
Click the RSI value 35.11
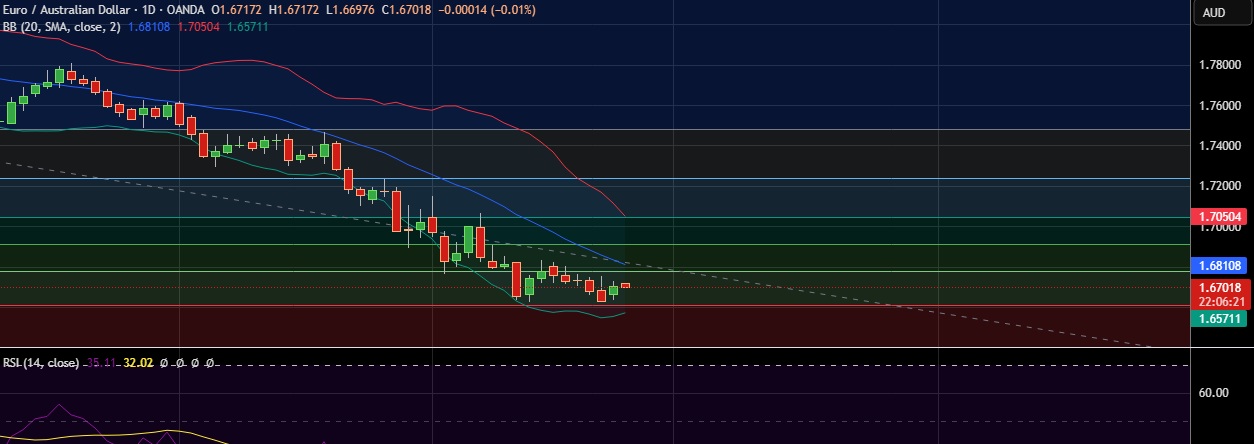pyautogui.click(x=101, y=363)
